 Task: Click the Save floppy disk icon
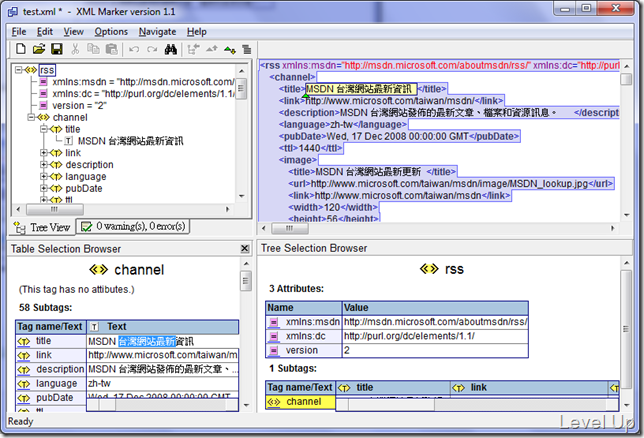pos(57,49)
